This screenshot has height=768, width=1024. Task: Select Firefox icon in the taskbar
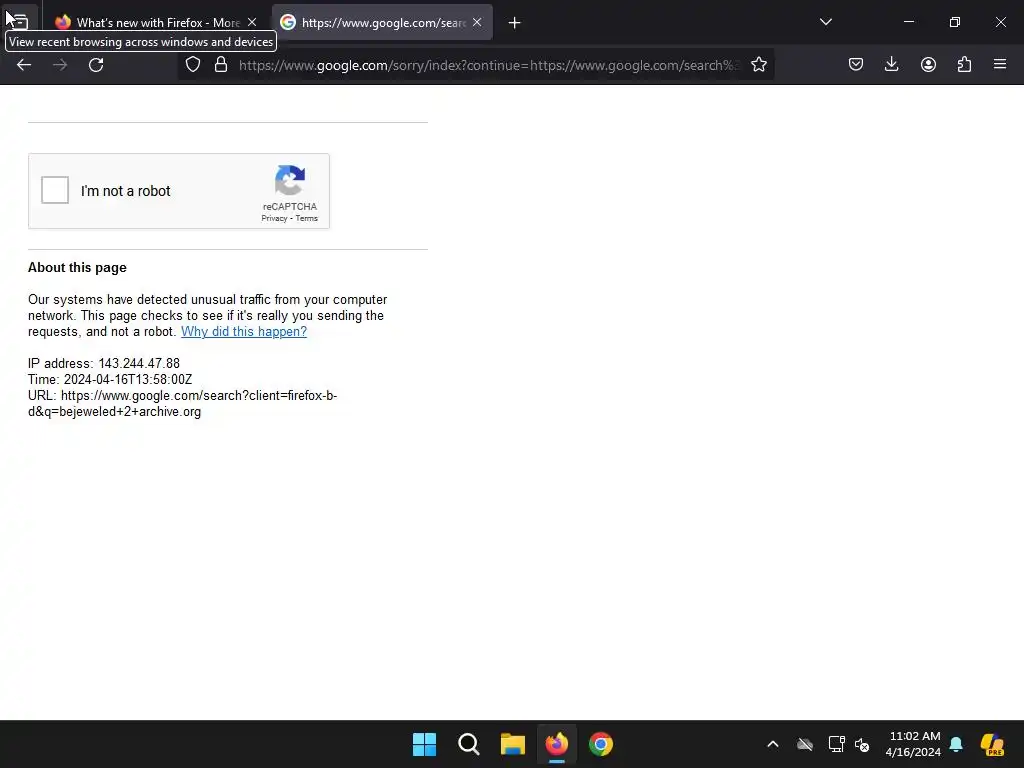point(556,744)
